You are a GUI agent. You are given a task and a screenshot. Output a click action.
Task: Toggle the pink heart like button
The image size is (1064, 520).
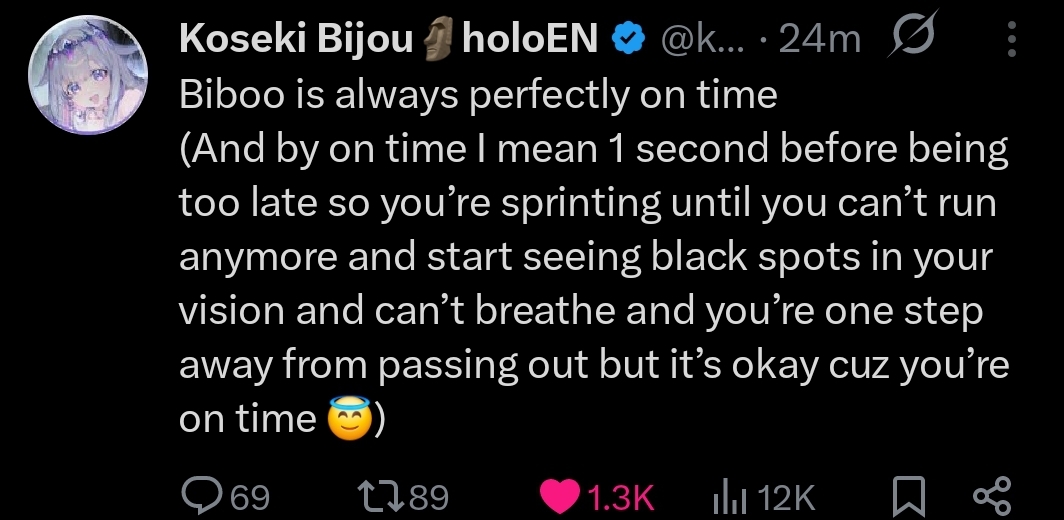pos(560,495)
